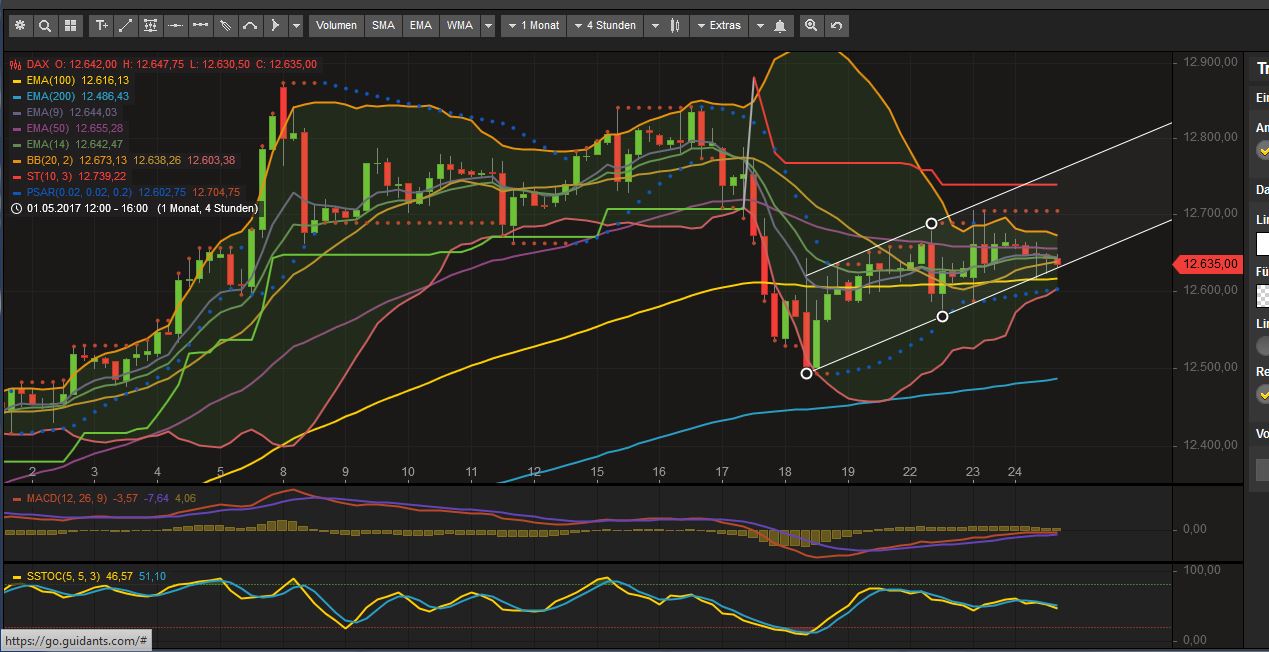Add the EMA indicator
This screenshot has height=652, width=1269.
point(421,25)
